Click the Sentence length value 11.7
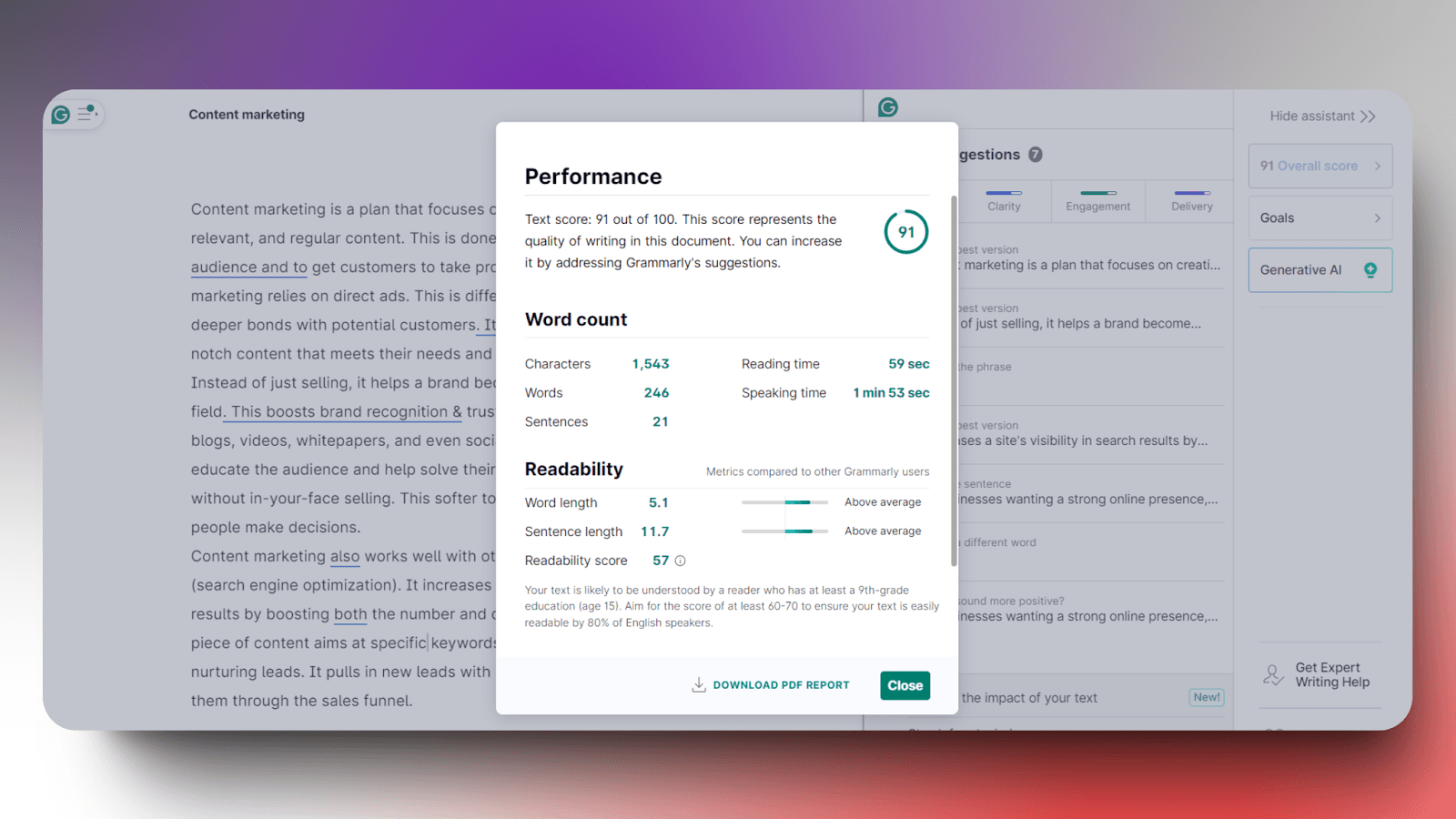The image size is (1456, 819). 654,532
